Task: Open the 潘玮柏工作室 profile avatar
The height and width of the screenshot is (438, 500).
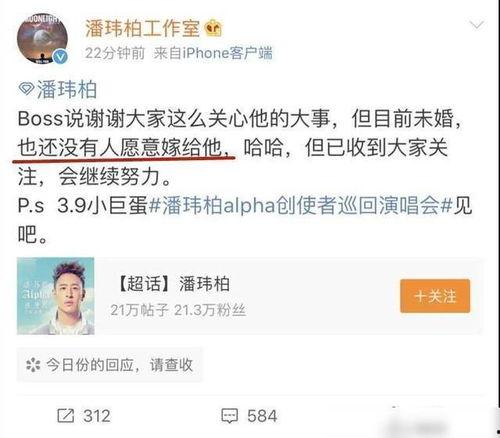Action: tap(42, 39)
